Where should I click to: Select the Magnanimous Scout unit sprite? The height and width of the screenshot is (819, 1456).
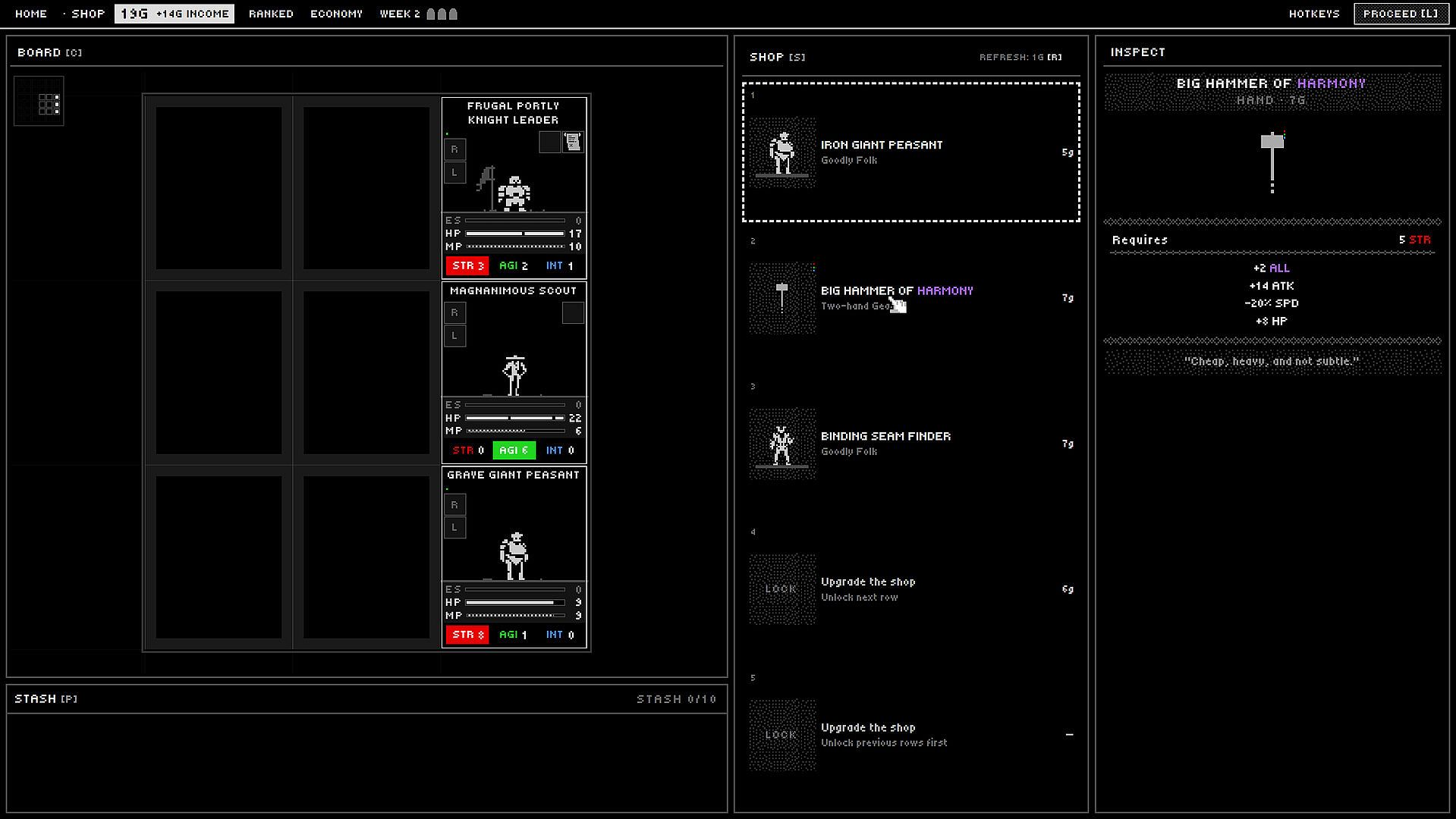pos(514,375)
